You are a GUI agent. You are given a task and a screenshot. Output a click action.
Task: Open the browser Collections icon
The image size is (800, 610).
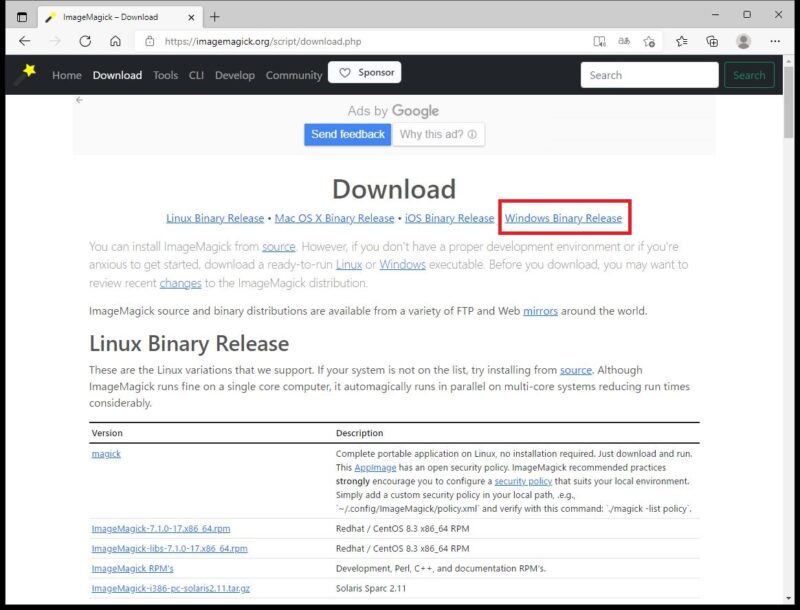pos(712,41)
